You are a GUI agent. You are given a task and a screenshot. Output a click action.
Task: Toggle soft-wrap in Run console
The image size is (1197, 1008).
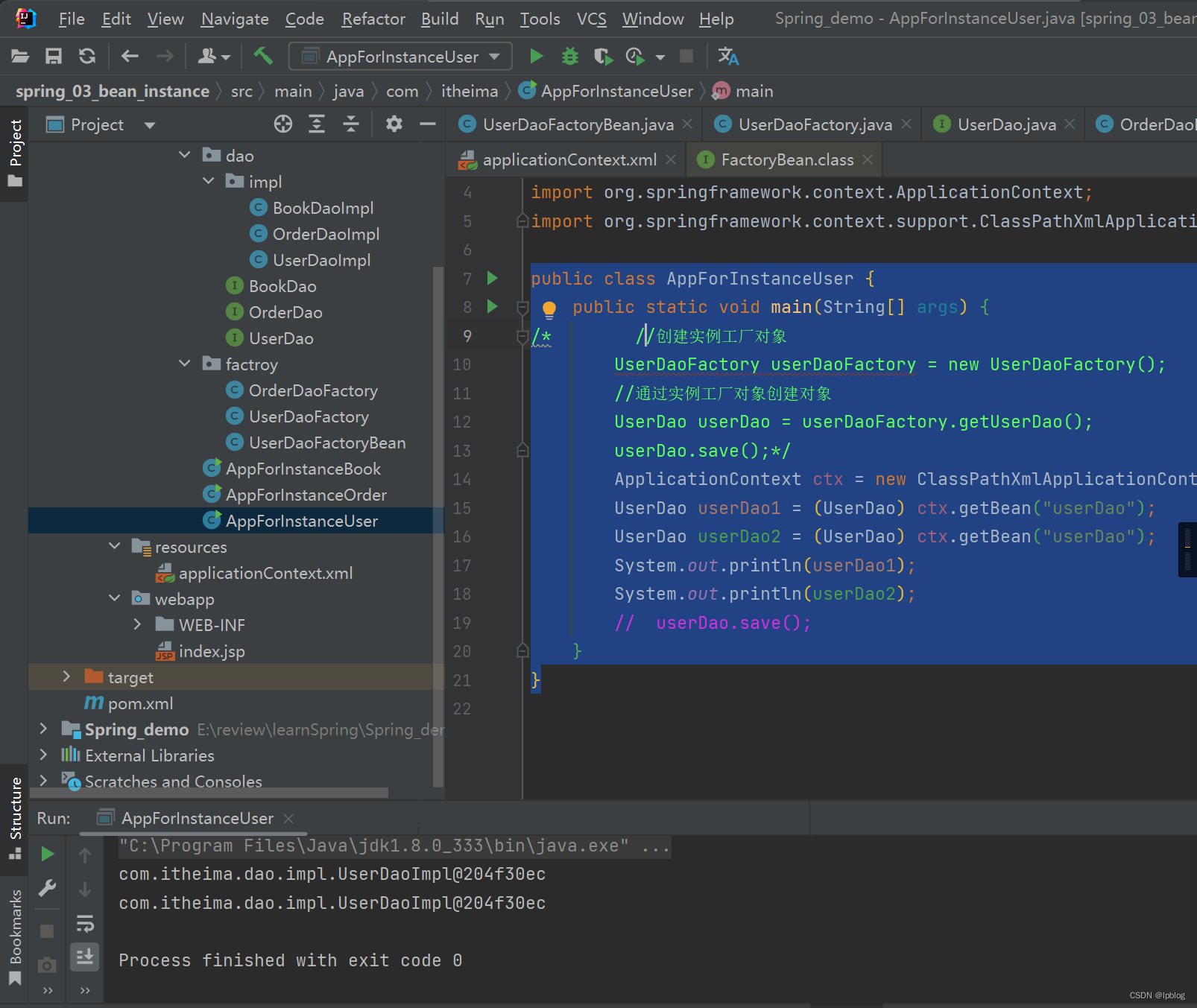(85, 925)
